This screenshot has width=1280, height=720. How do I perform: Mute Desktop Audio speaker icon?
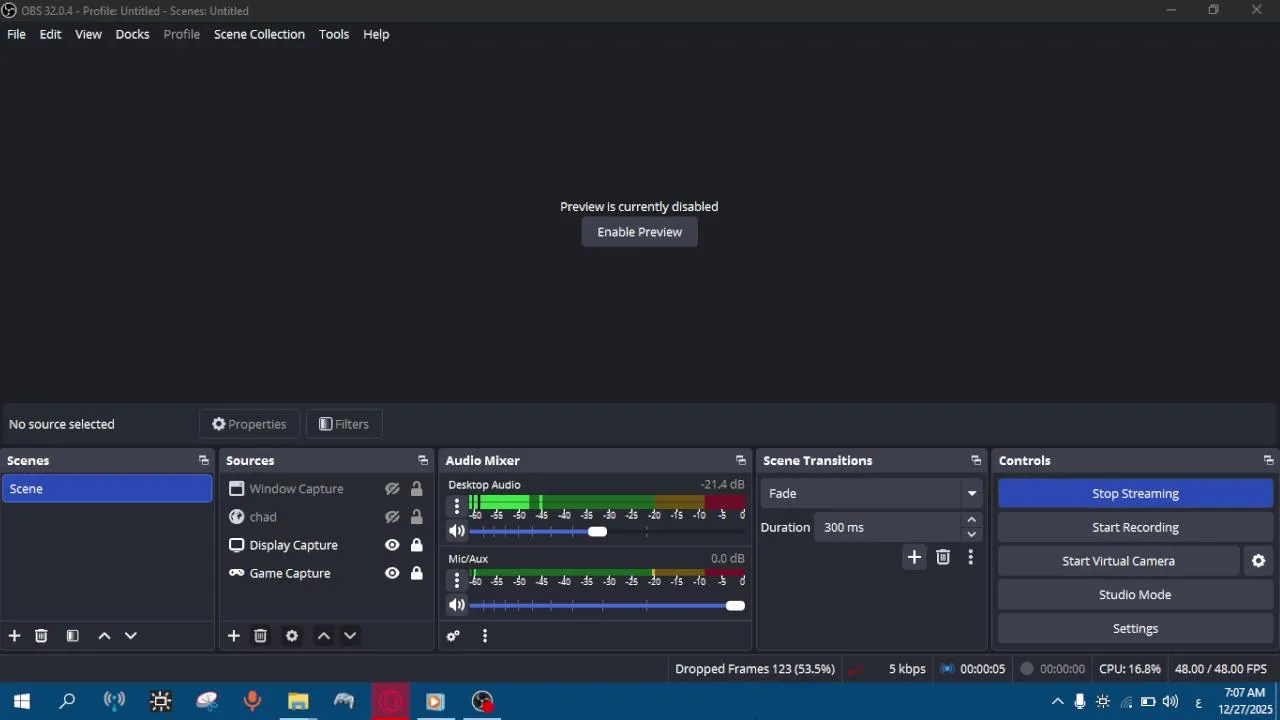(x=457, y=532)
